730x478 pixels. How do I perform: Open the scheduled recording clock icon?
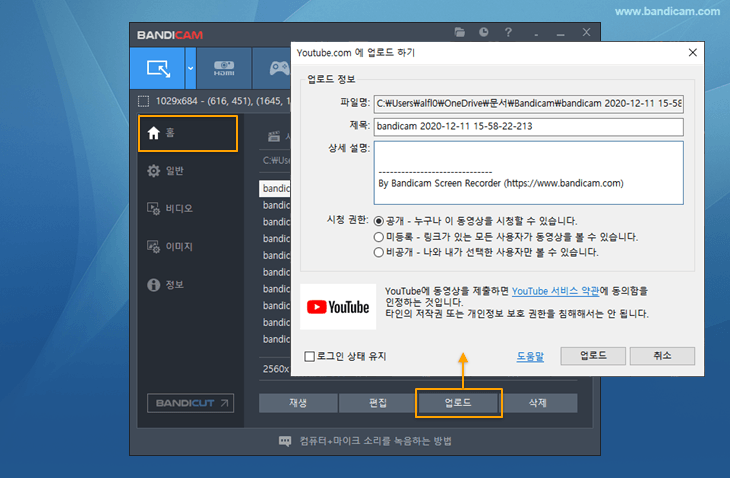pos(484,32)
